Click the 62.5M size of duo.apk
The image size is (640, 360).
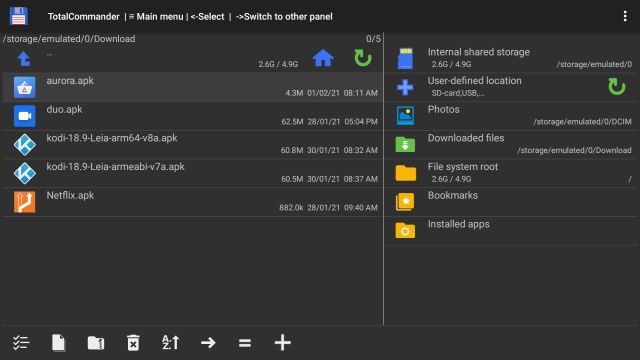pyautogui.click(x=292, y=122)
